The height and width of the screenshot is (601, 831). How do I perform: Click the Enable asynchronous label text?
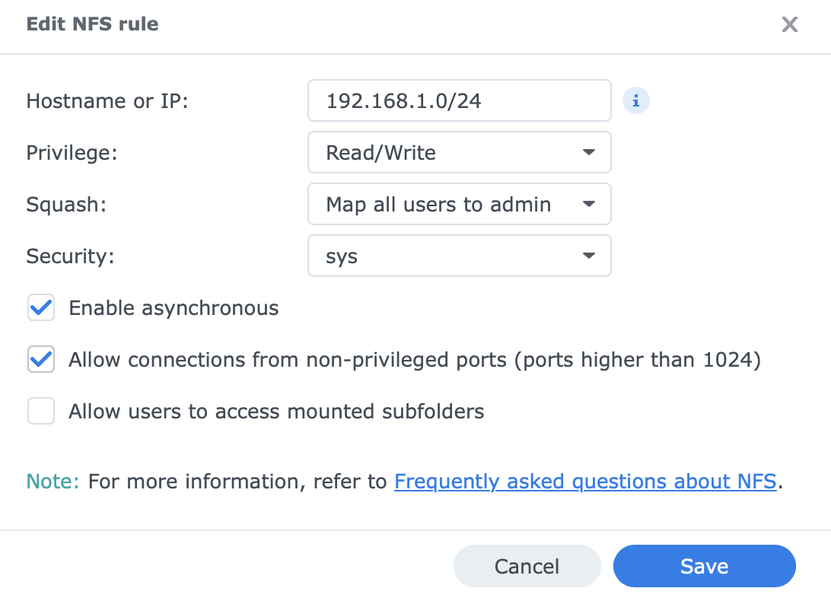coord(173,308)
